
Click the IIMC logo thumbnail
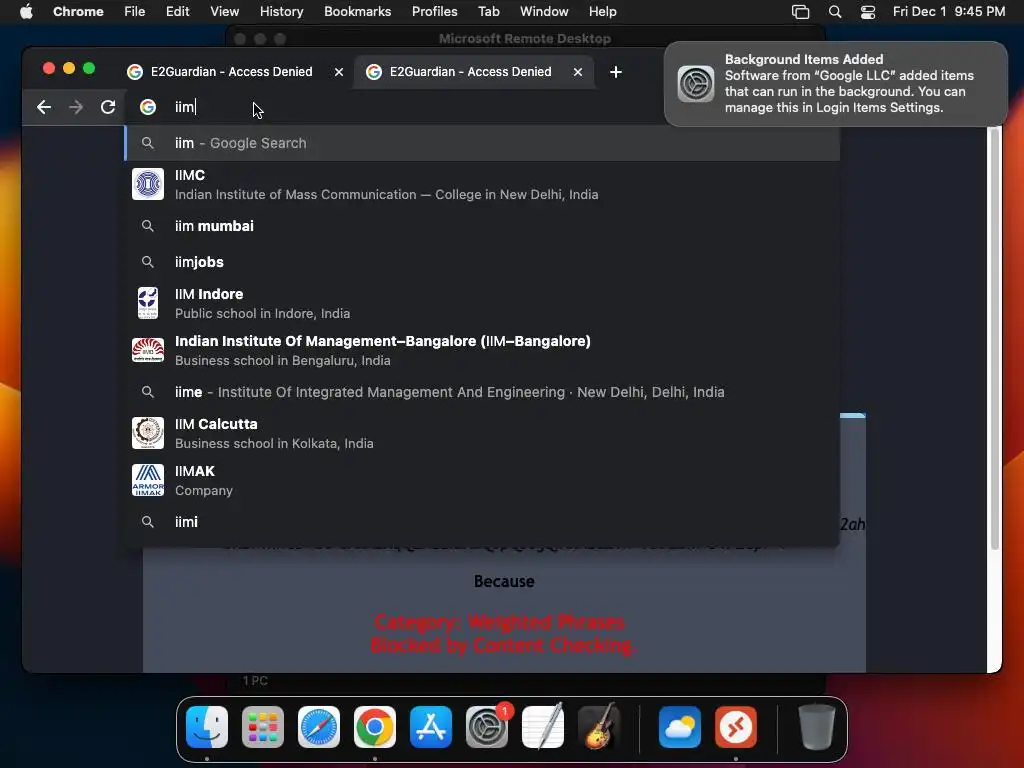click(148, 184)
